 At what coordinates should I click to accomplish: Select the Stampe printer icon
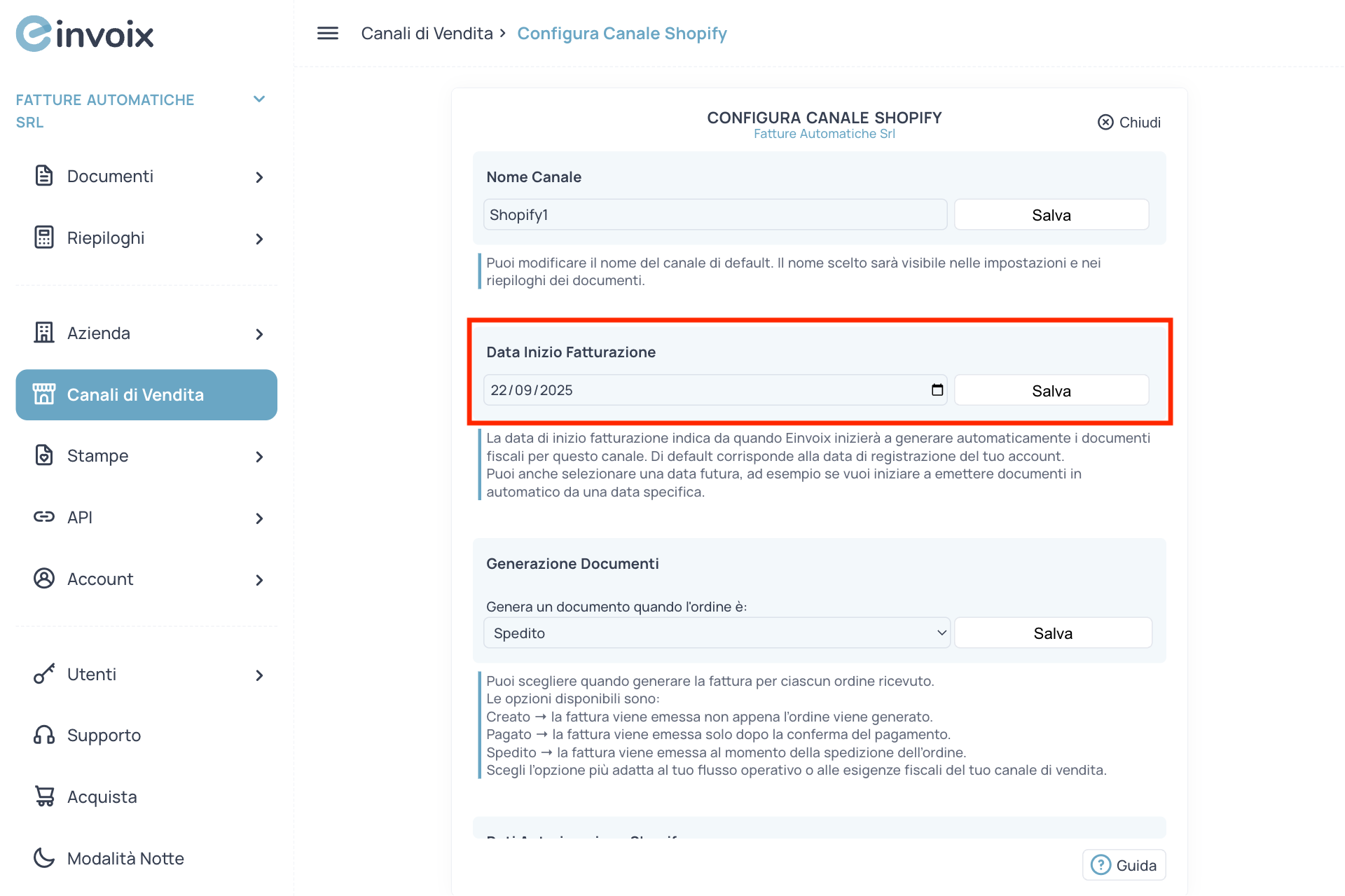(x=44, y=455)
